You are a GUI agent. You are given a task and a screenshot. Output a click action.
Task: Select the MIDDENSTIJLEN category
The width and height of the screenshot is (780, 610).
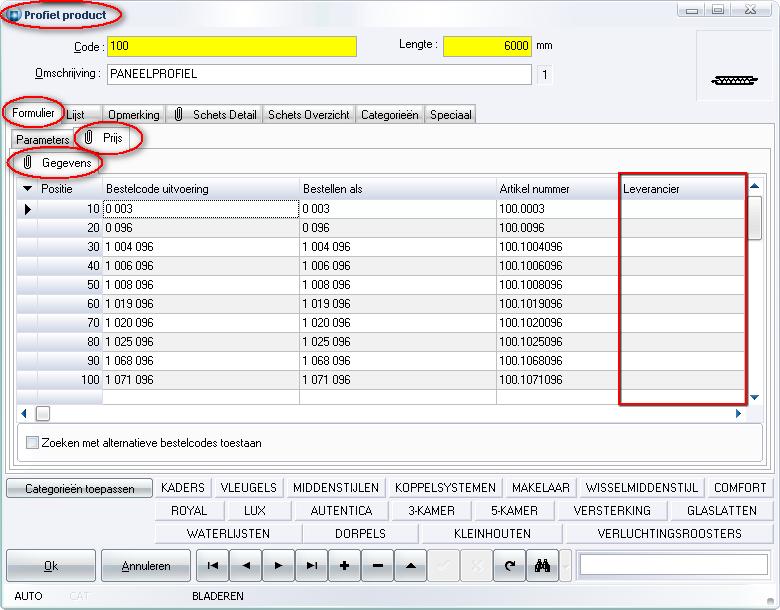336,488
